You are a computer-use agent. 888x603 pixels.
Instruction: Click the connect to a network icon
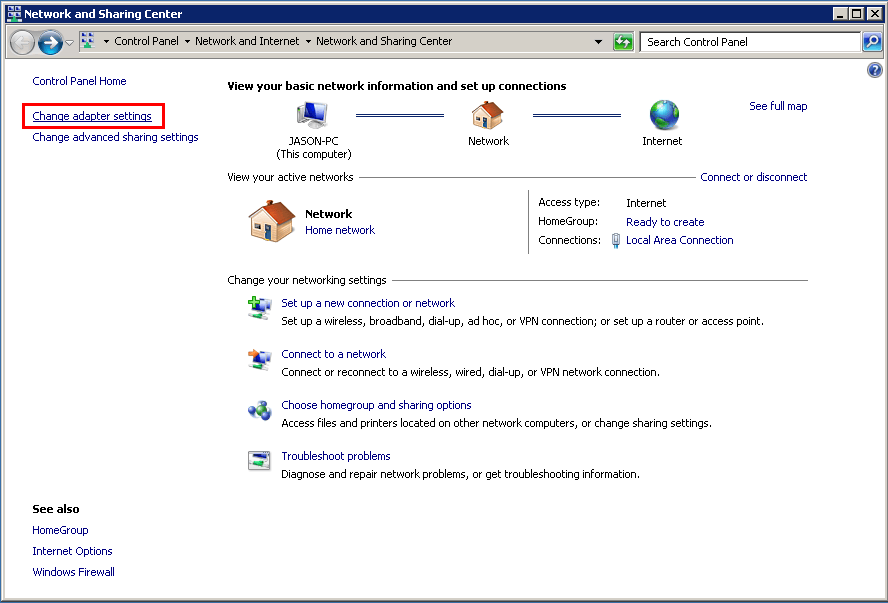click(259, 360)
